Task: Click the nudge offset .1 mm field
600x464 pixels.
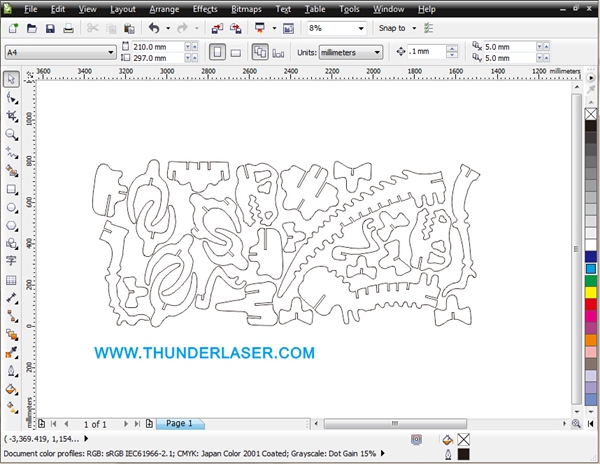Action: (427, 52)
